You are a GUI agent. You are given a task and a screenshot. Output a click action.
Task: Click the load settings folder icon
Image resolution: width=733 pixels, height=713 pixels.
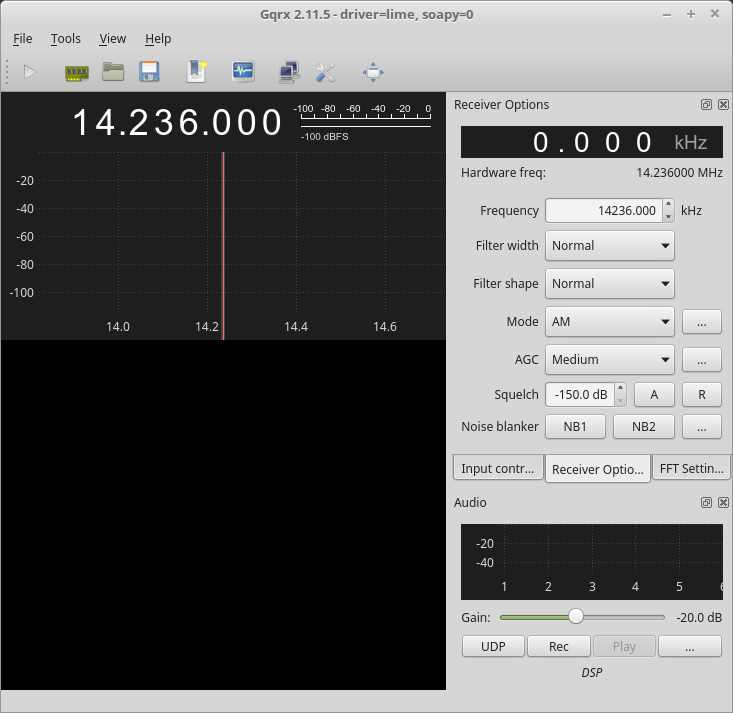pyautogui.click(x=113, y=72)
